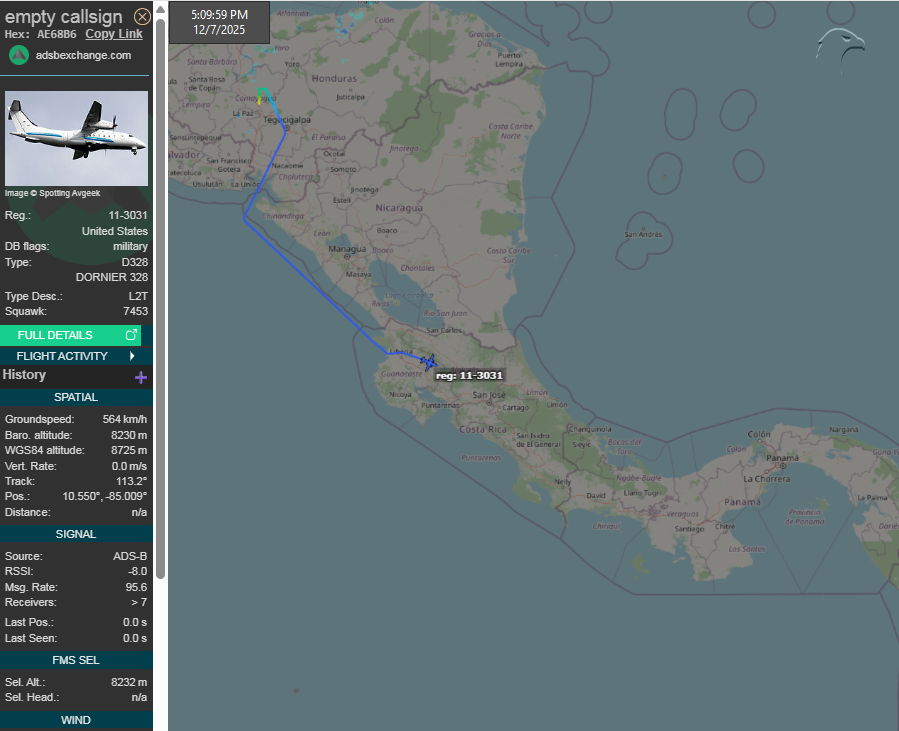Select the SIGNAL section header

click(x=76, y=534)
